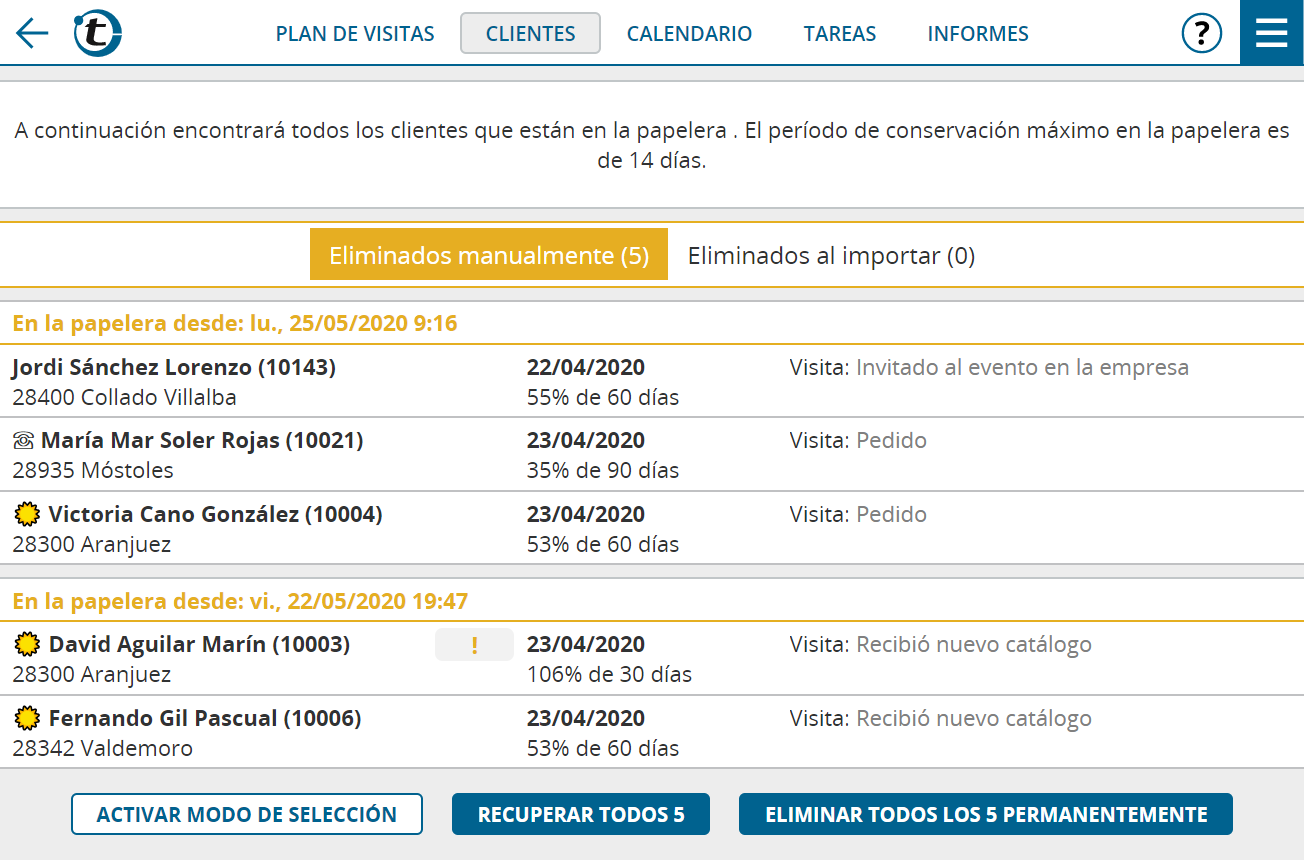Click the exclamation warning badge for David Aguilar

(474, 645)
